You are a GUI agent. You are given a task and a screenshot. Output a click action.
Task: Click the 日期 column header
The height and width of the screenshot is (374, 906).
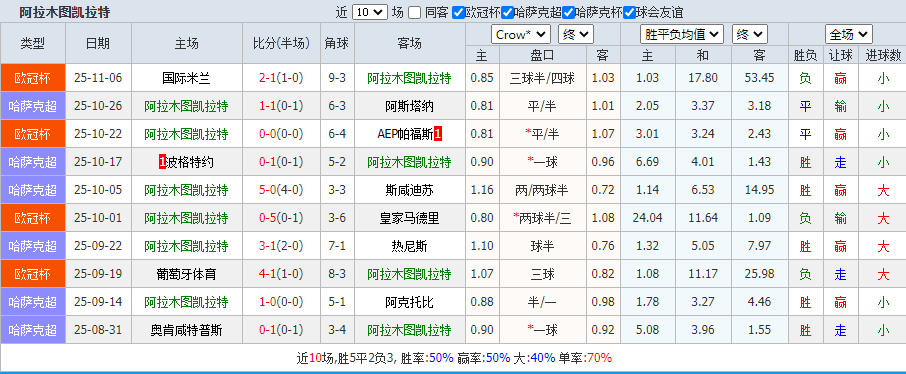pos(98,43)
